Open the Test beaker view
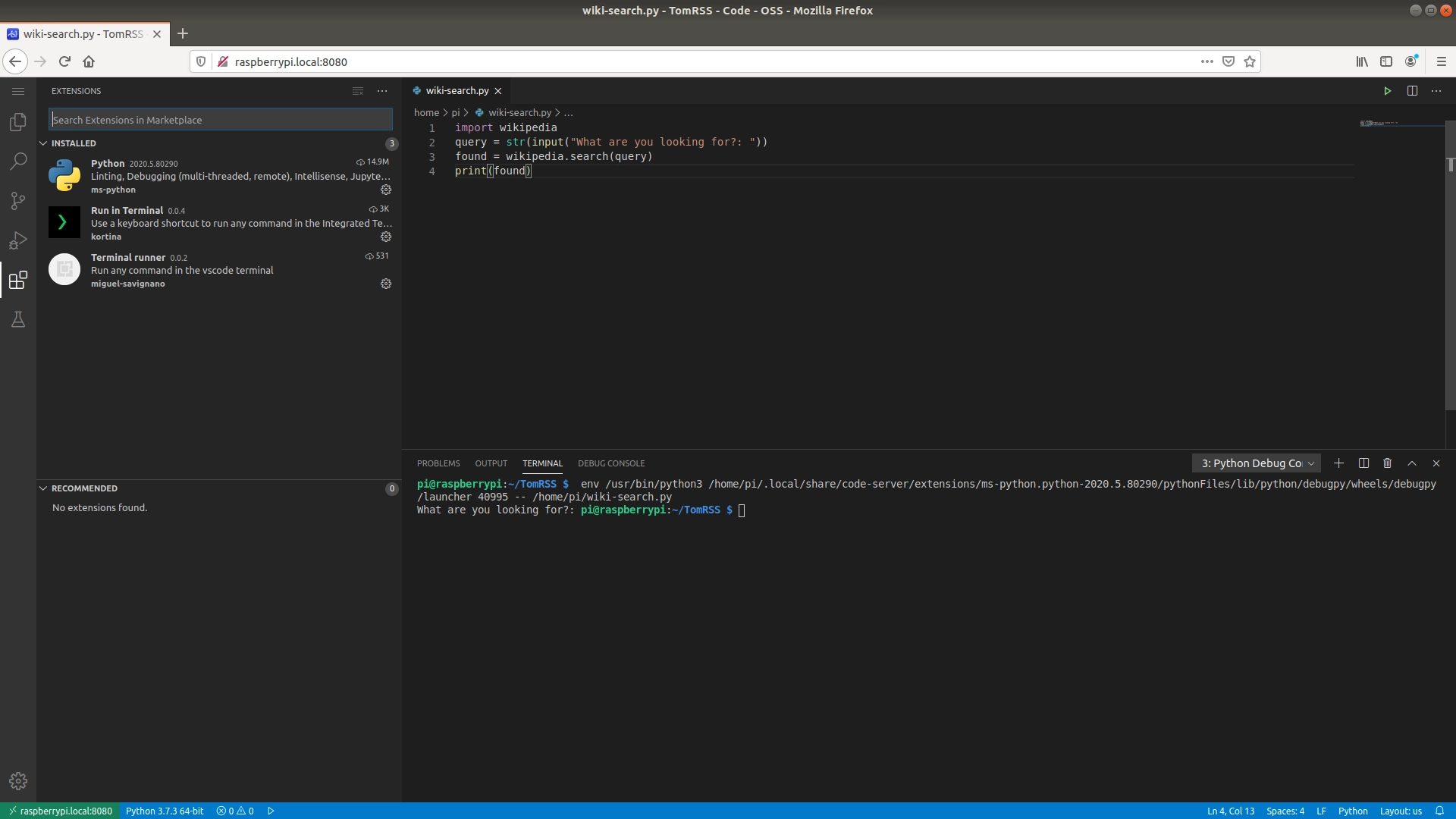This screenshot has width=1456, height=819. point(18,319)
